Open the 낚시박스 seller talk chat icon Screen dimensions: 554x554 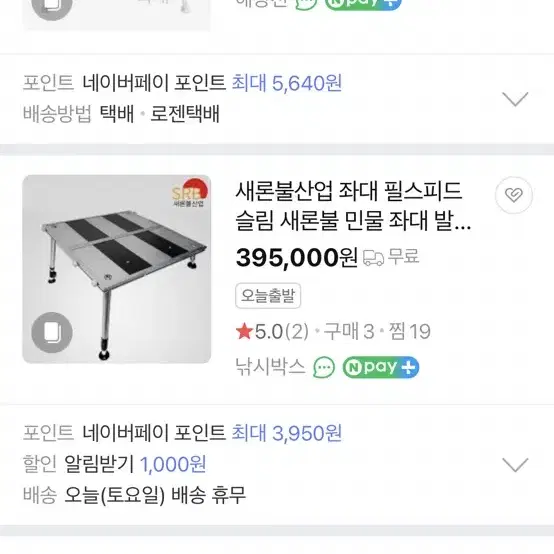[x=324, y=367]
